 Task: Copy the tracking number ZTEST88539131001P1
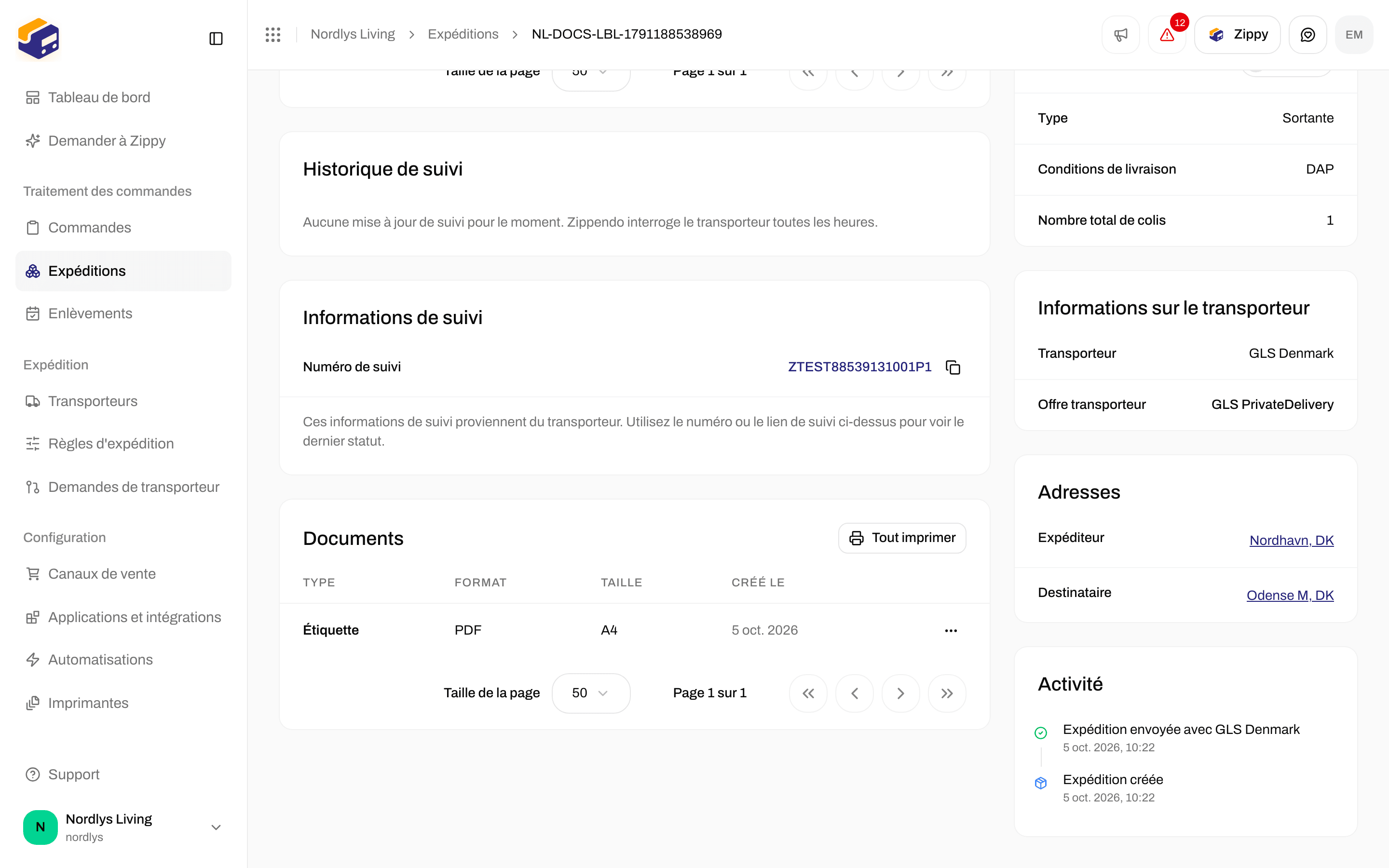click(953, 367)
